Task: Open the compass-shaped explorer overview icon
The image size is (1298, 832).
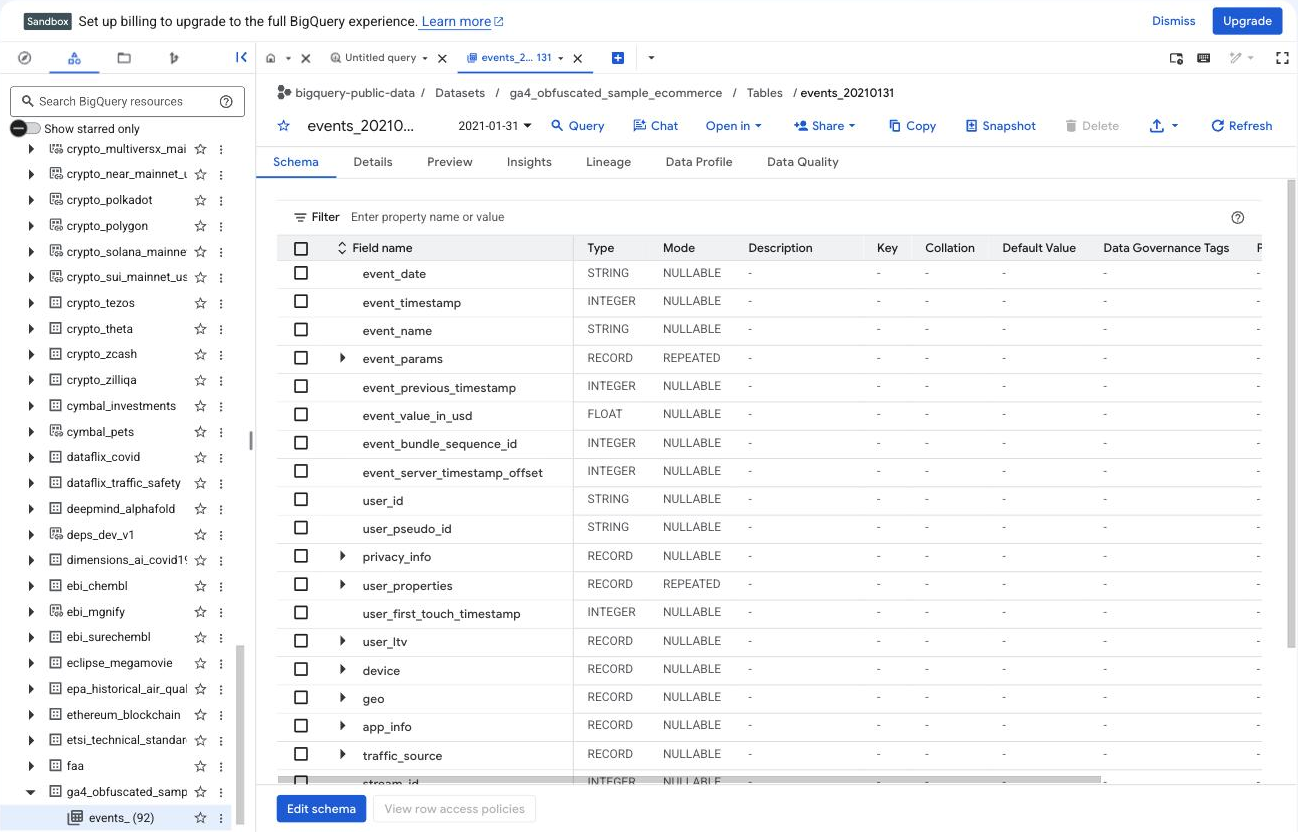Action: (x=25, y=58)
